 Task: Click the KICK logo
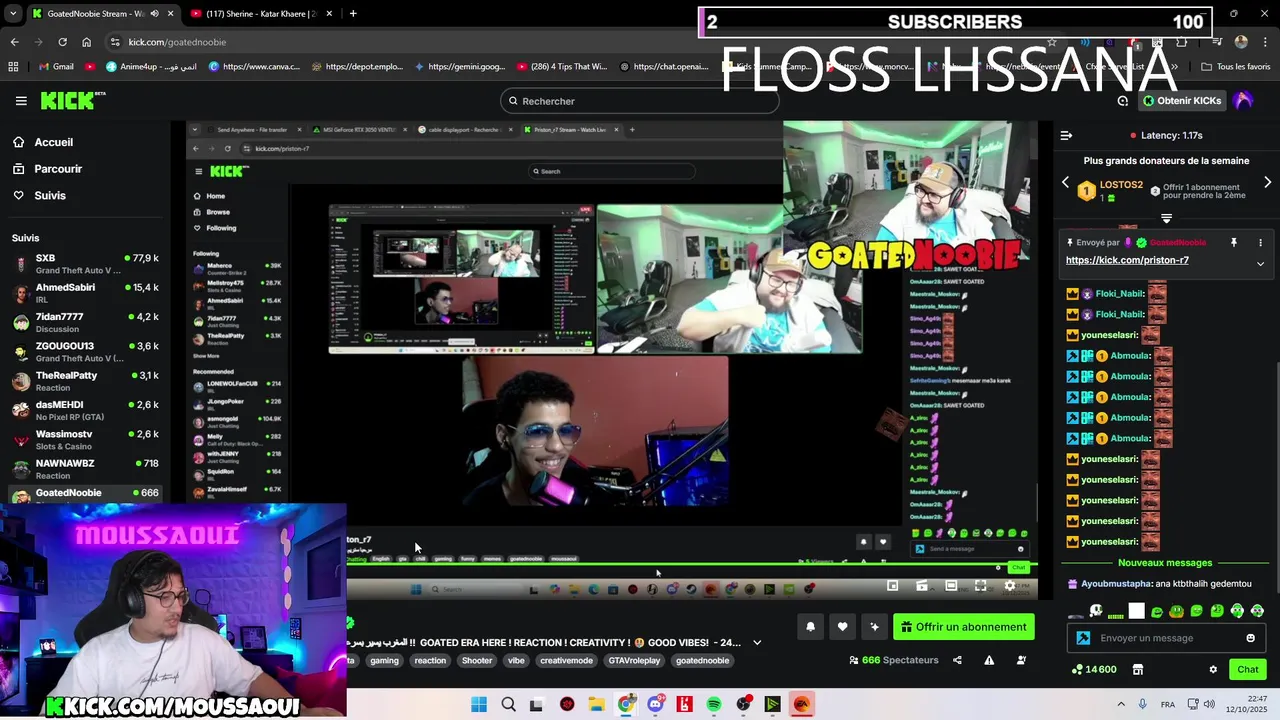(72, 100)
